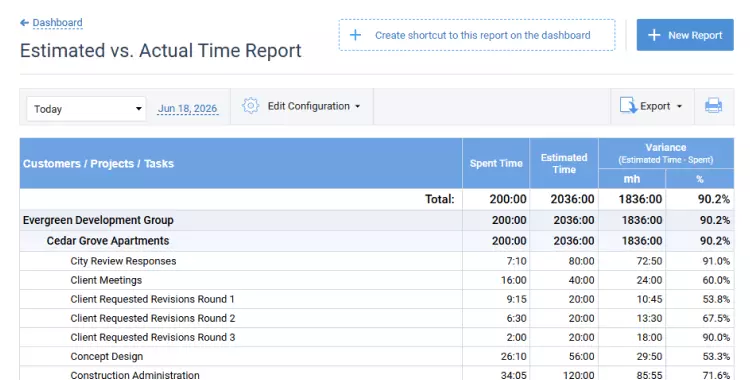The image size is (750, 380).
Task: Click the 91.0% variance value
Action: point(716,261)
